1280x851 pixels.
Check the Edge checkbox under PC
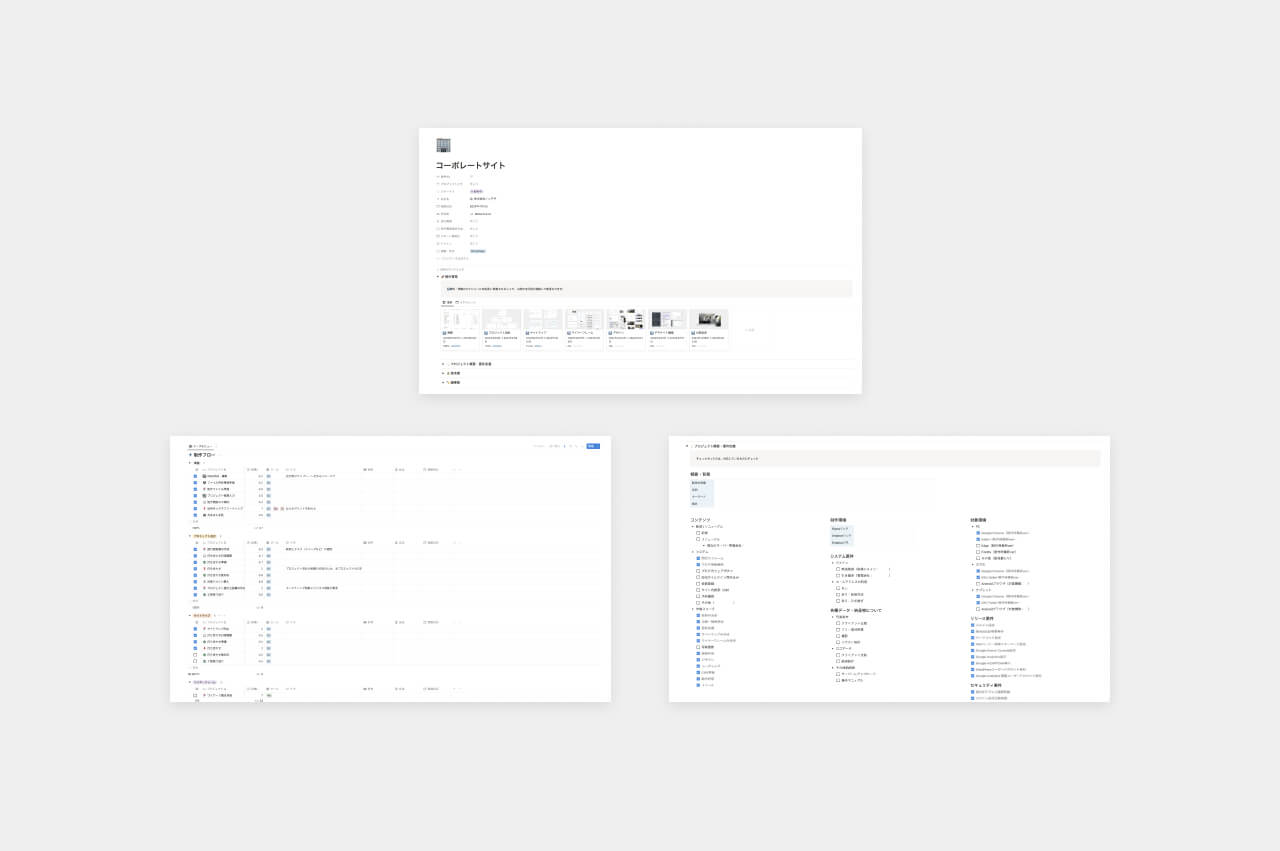point(977,545)
